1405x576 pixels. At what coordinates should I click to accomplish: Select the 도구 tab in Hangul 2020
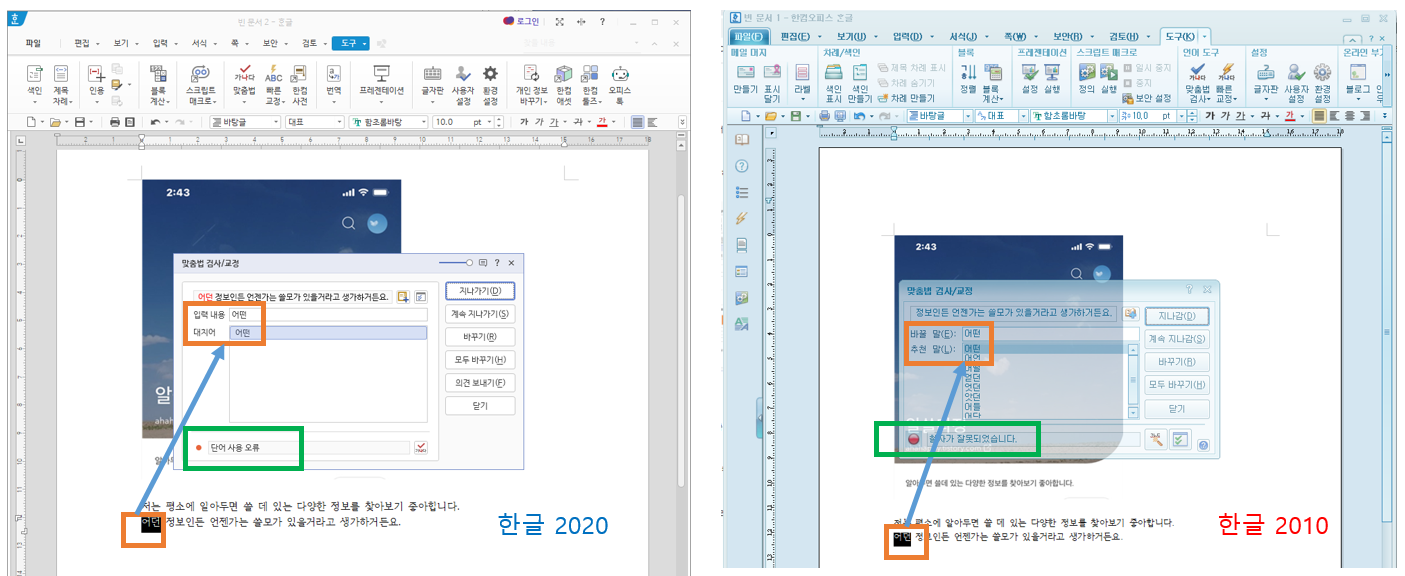pyautogui.click(x=351, y=43)
